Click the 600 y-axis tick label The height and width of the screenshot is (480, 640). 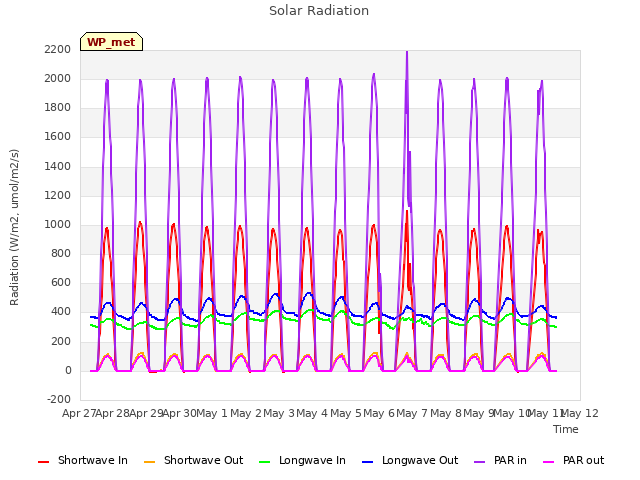[x=61, y=283]
